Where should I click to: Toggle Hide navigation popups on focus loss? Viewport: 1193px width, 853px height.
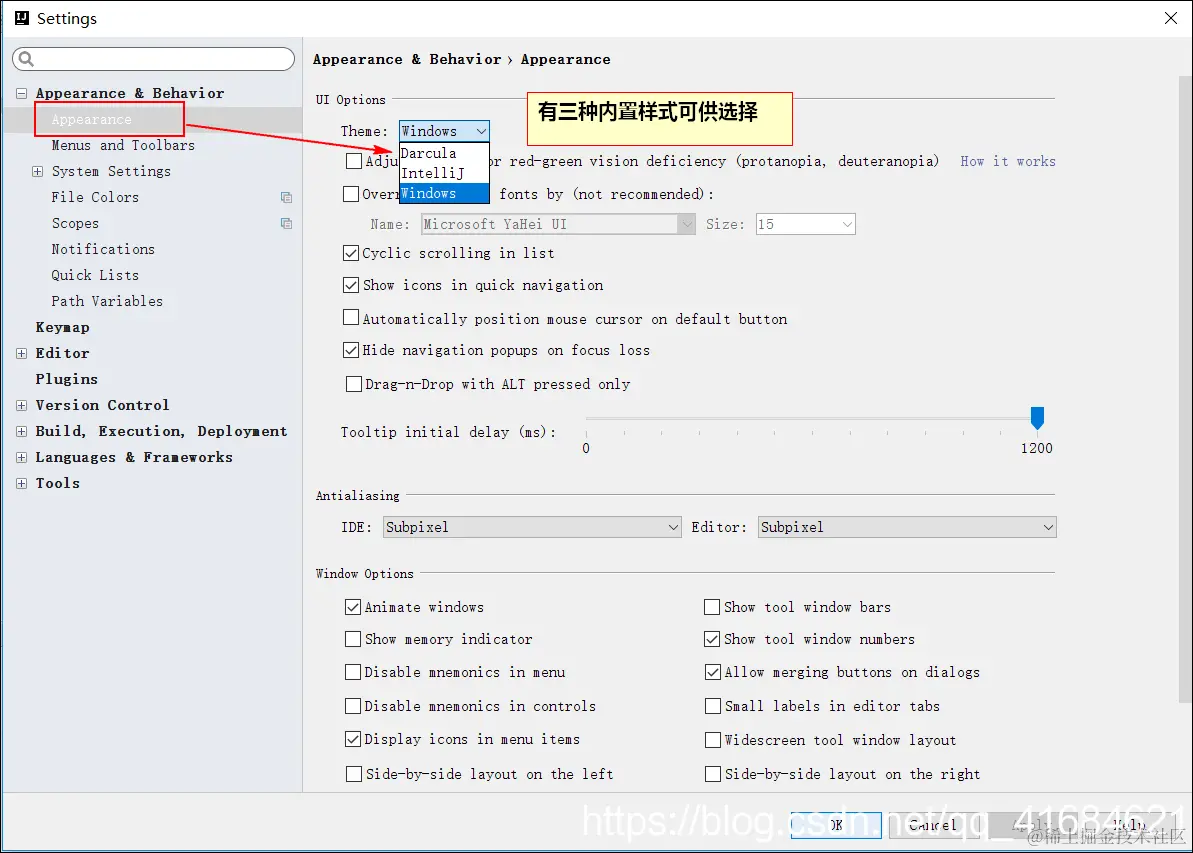click(351, 350)
